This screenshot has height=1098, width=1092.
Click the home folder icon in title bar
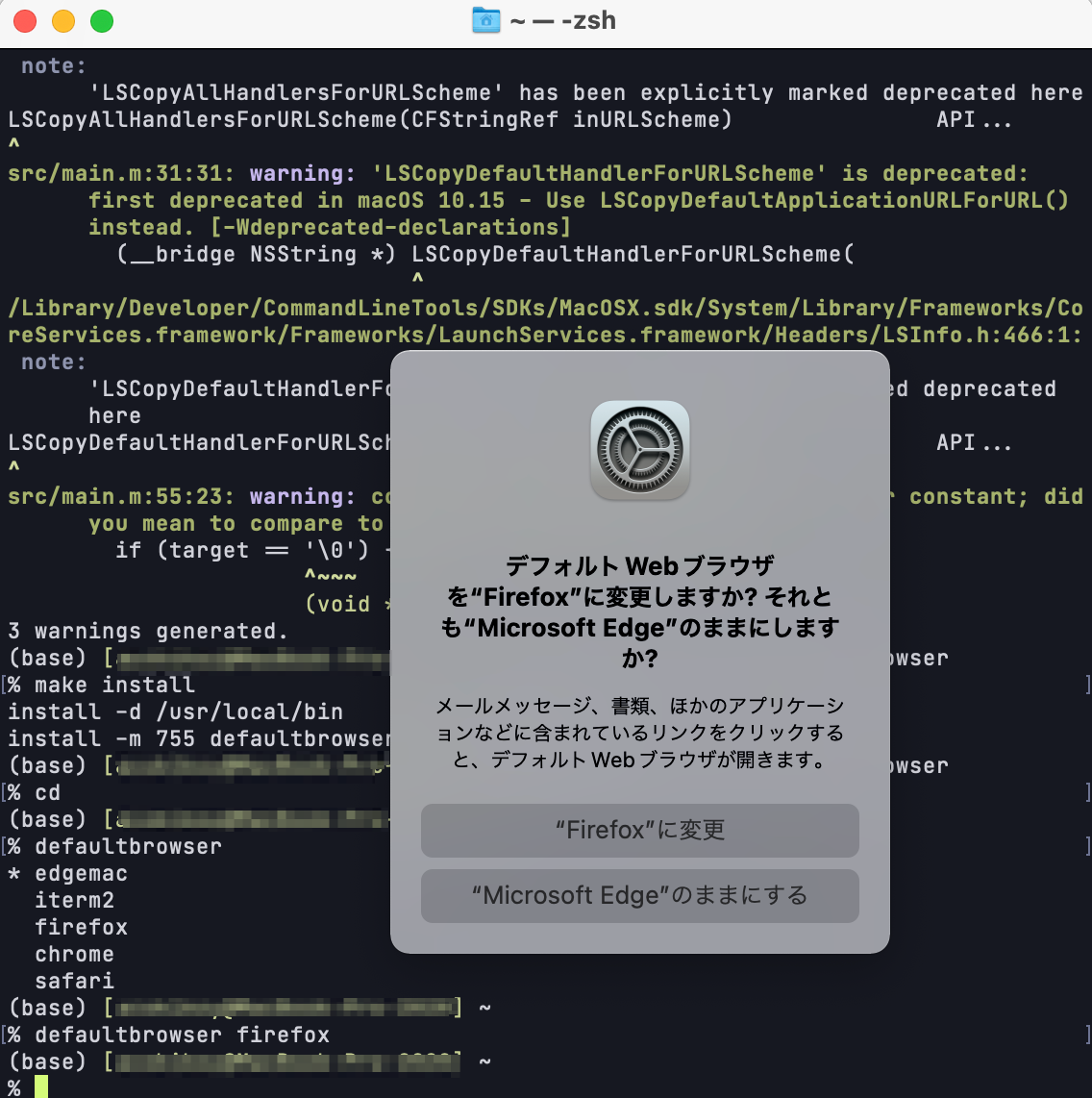coord(485,20)
